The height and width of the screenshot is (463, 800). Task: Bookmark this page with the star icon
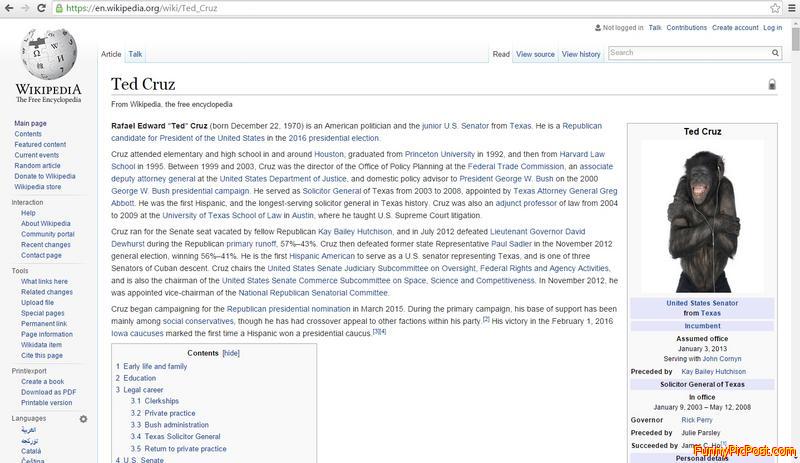[x=775, y=8]
